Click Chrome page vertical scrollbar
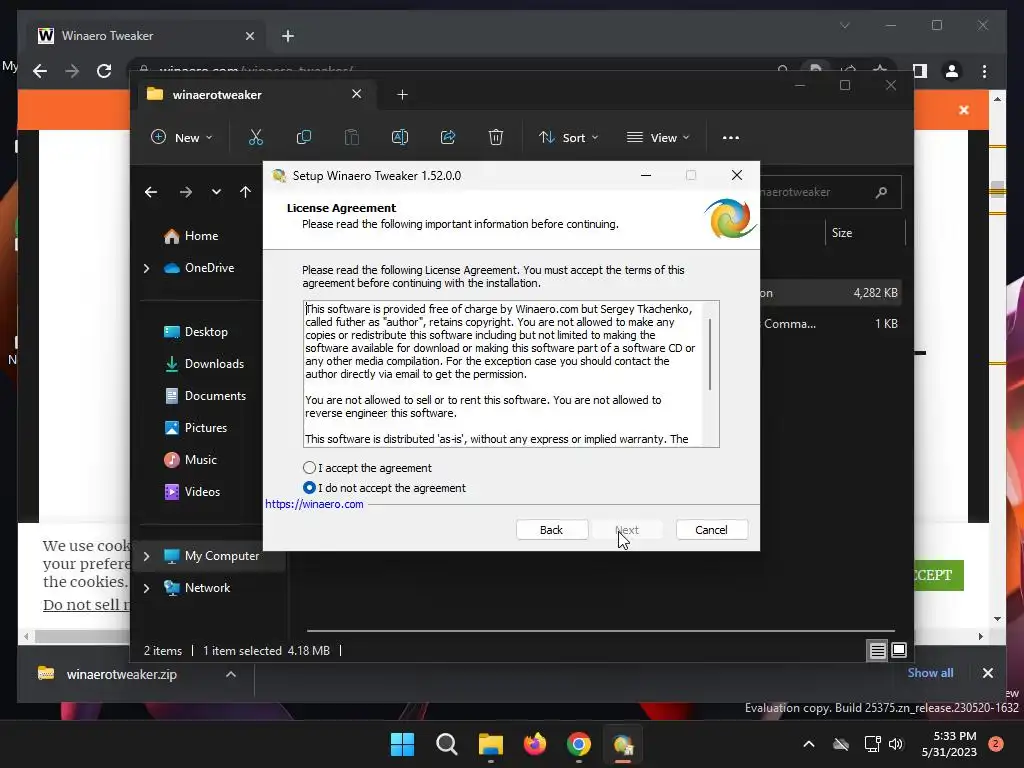This screenshot has width=1024, height=768. point(997,190)
